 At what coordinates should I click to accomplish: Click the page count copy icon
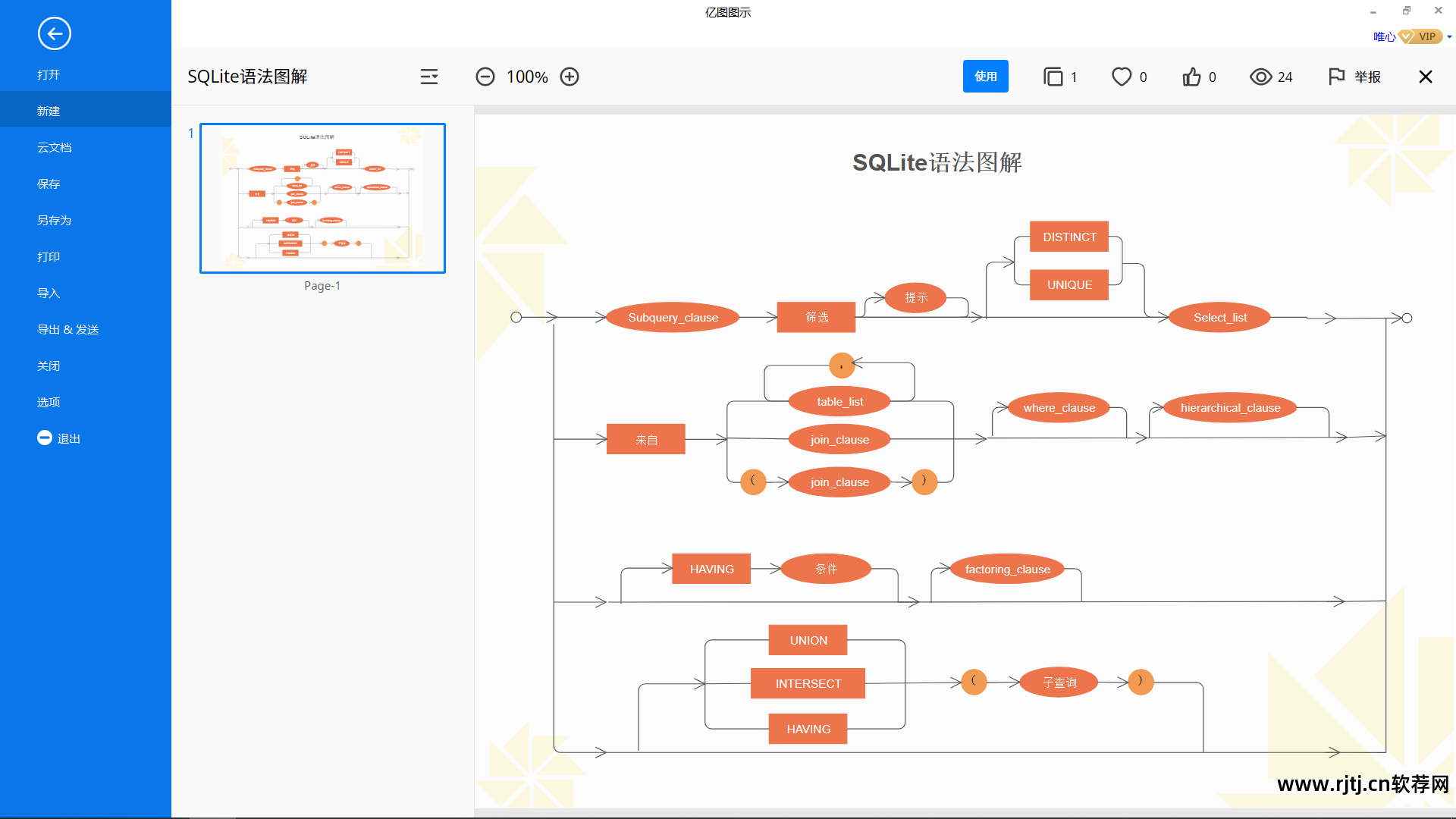pyautogui.click(x=1053, y=77)
